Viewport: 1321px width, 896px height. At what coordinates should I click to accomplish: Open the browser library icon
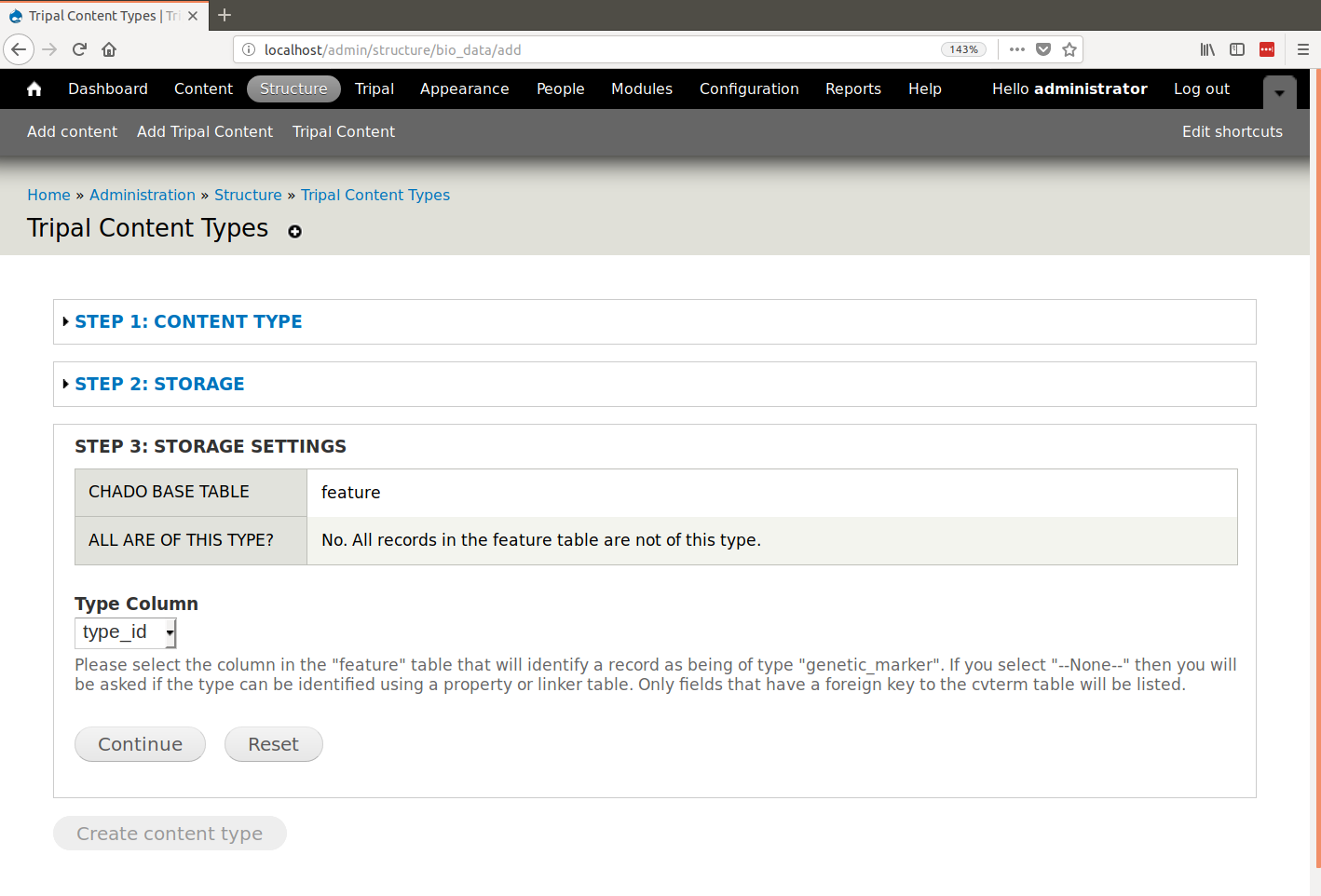tap(1207, 49)
